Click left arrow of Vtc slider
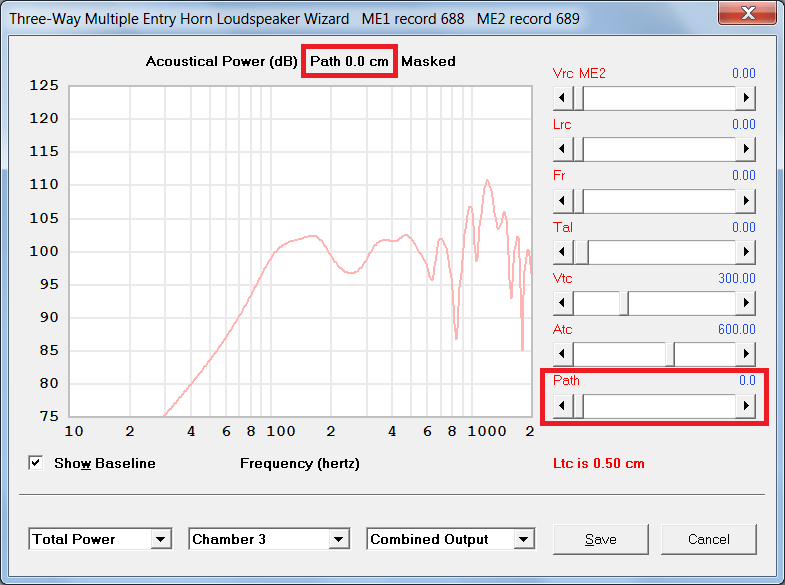The image size is (785, 585). tap(563, 303)
